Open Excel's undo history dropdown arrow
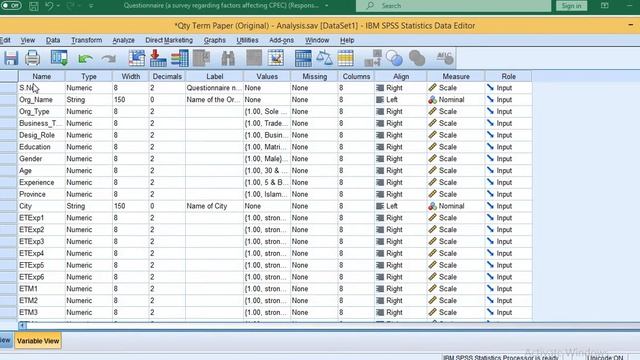The width and height of the screenshot is (640, 360). click(x=58, y=6)
